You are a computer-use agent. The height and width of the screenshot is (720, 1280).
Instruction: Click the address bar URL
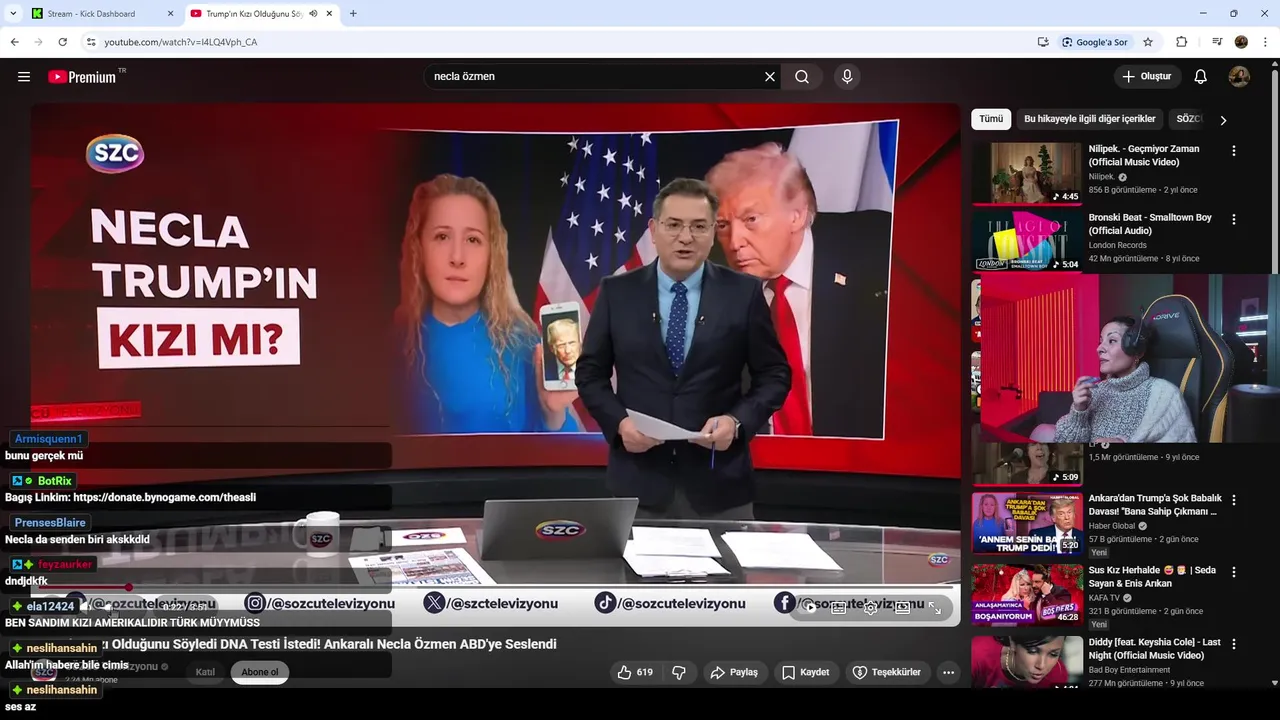coord(181,42)
